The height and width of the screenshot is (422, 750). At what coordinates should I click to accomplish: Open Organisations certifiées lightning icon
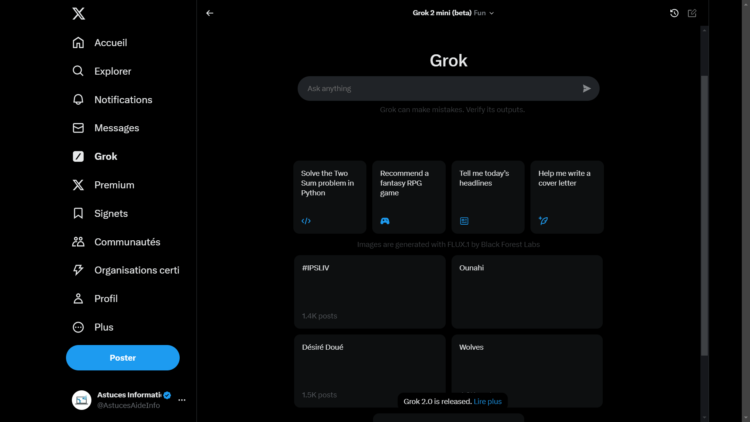78,270
